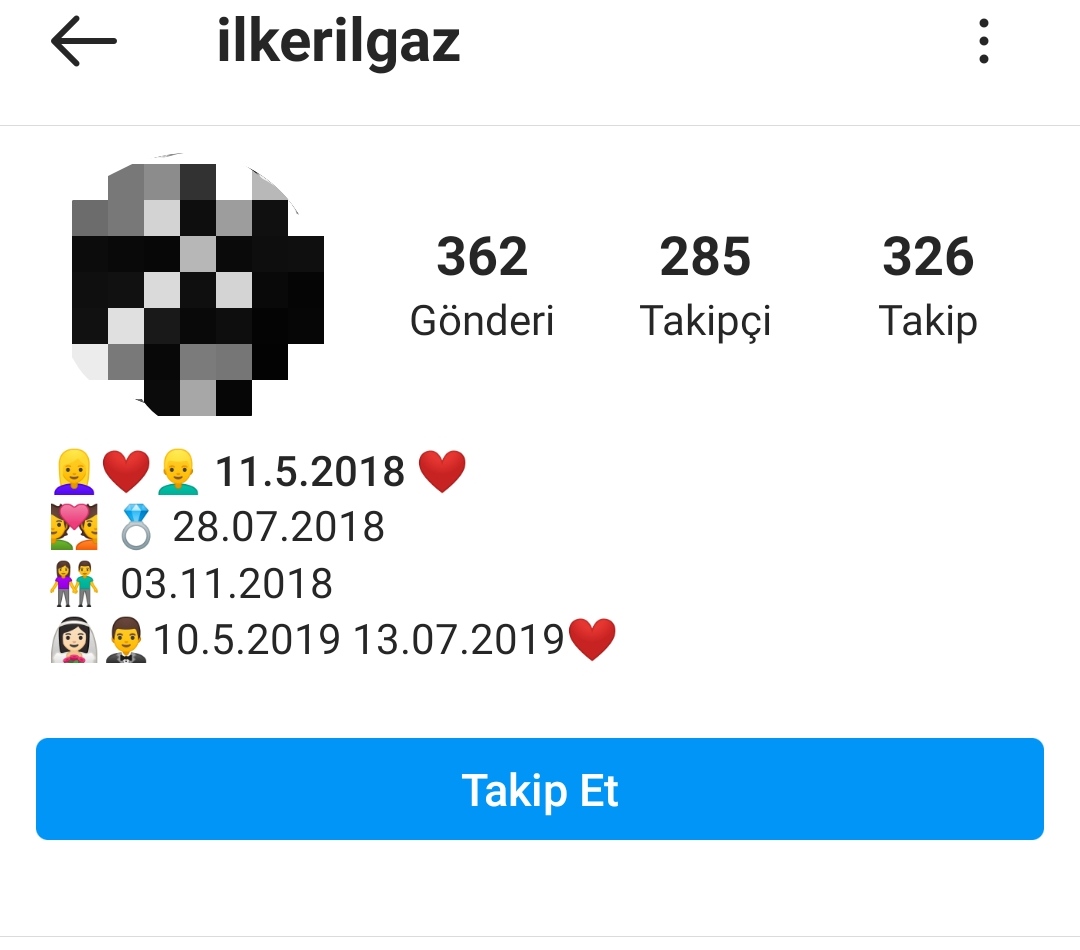Viewport: 1080px width, 950px height.
Task: View the 285 Takipçi followers list
Action: tap(705, 285)
